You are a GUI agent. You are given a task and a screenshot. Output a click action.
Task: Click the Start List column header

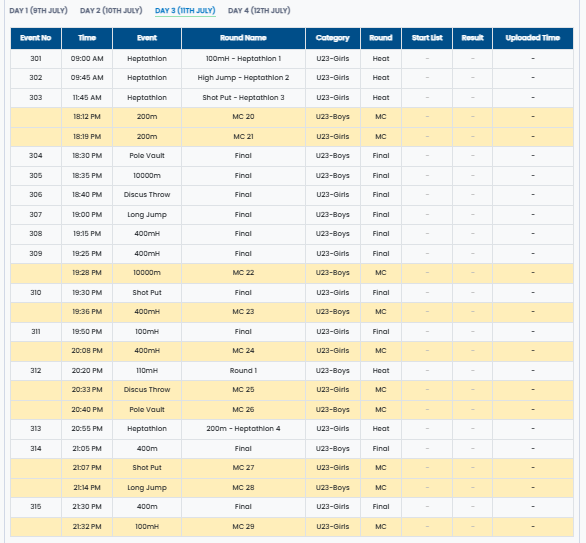[x=427, y=38]
